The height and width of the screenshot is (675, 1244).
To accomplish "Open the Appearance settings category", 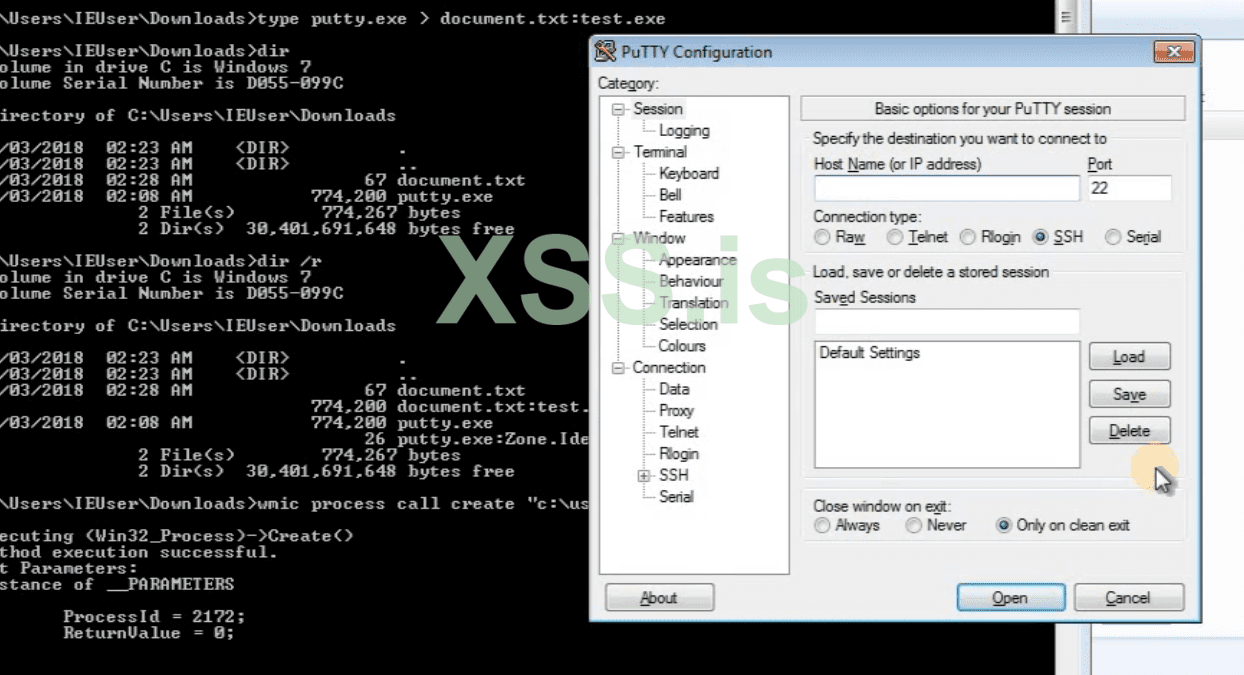I will (x=697, y=260).
